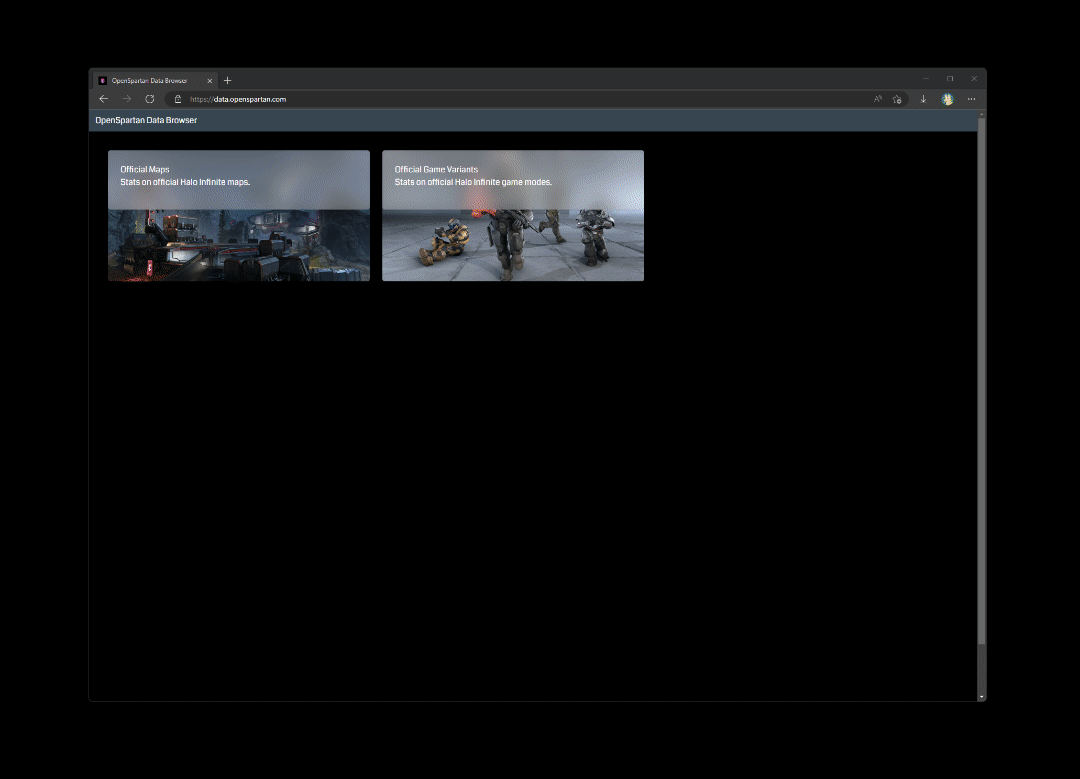Click the Official Game Variants title text
The image size is (1080, 779).
click(x=436, y=169)
